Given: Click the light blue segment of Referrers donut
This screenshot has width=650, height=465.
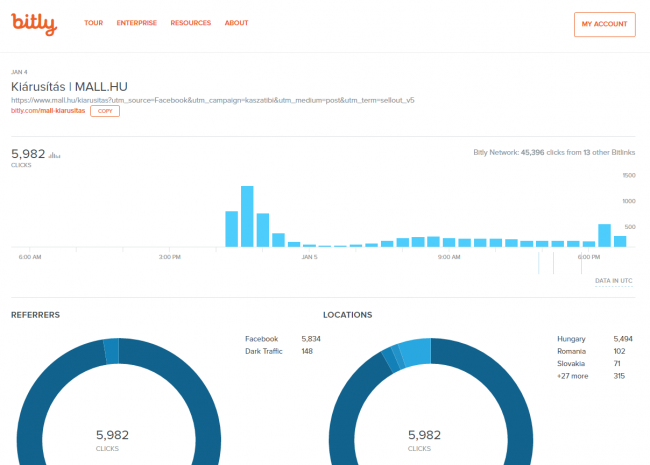Looking at the screenshot, I should (112, 351).
